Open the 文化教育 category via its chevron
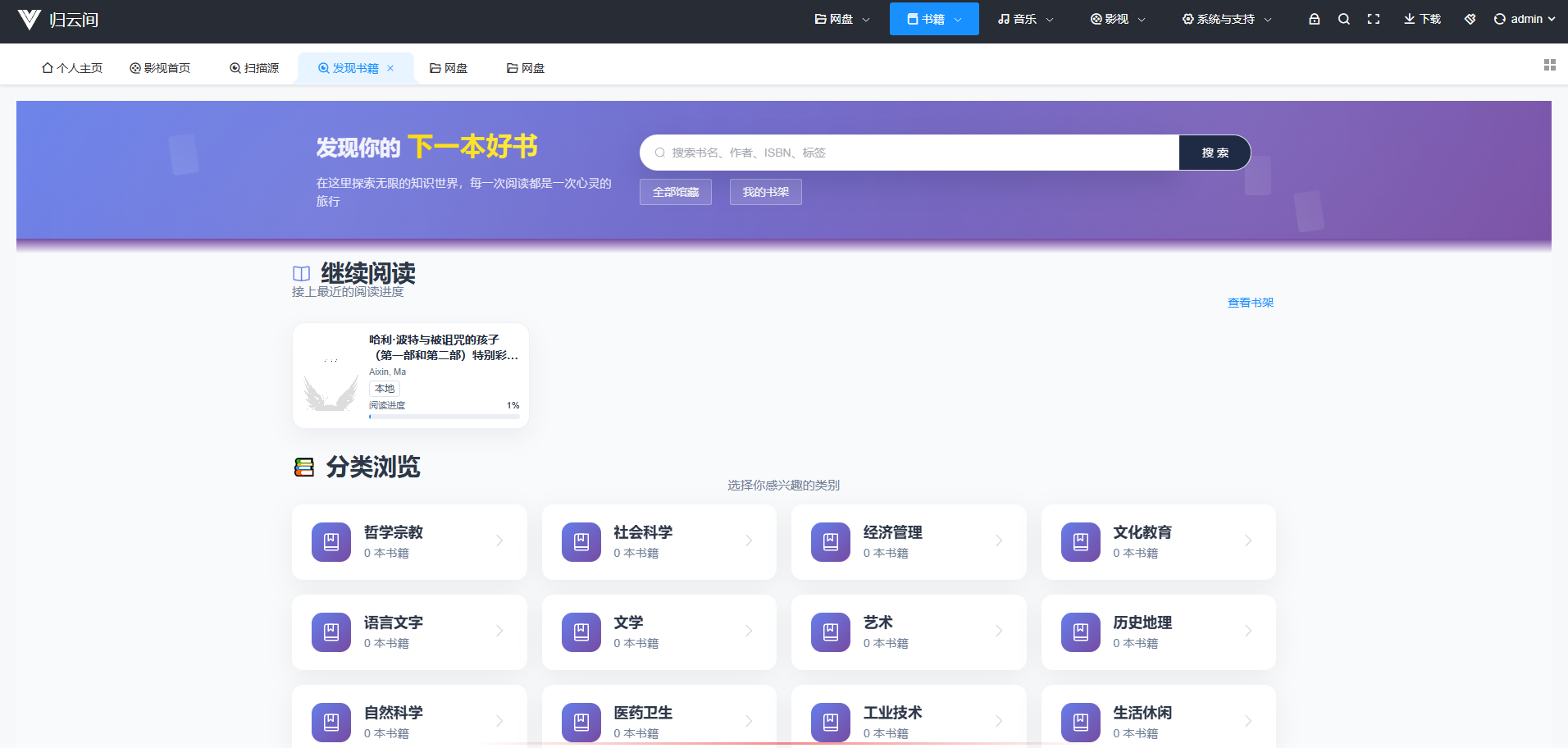Image resolution: width=1568 pixels, height=748 pixels. click(x=1248, y=540)
